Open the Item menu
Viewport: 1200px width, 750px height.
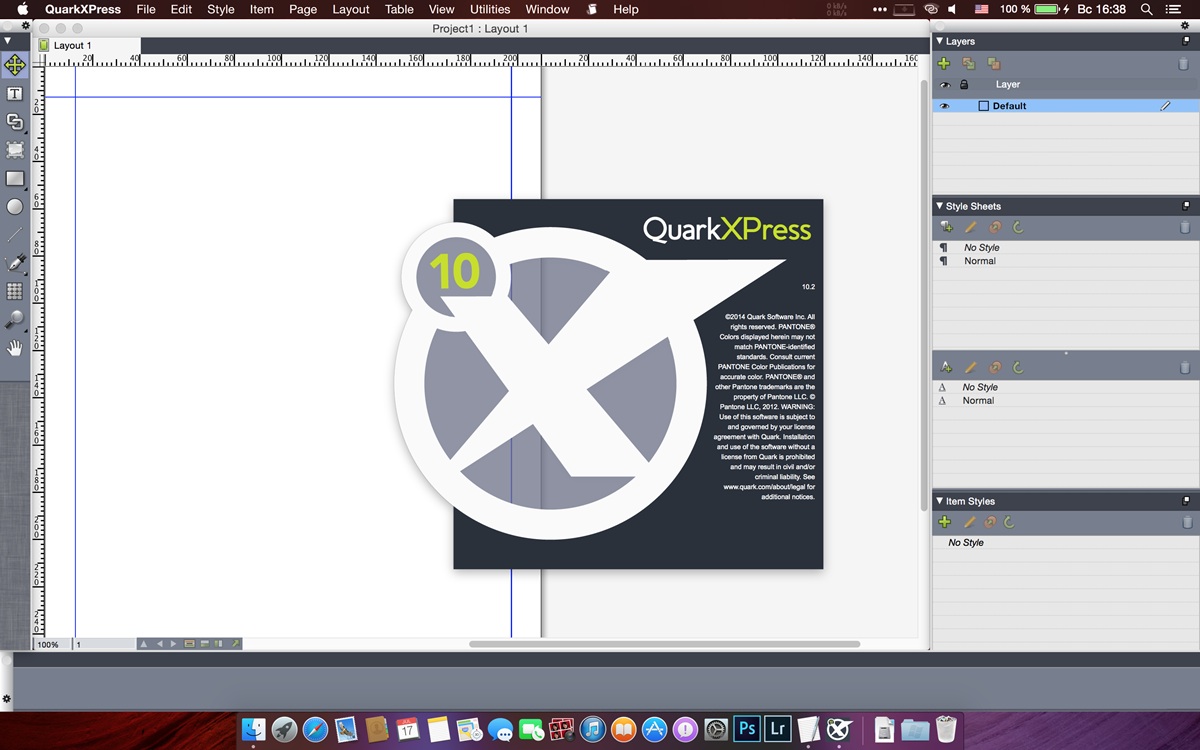pos(262,9)
